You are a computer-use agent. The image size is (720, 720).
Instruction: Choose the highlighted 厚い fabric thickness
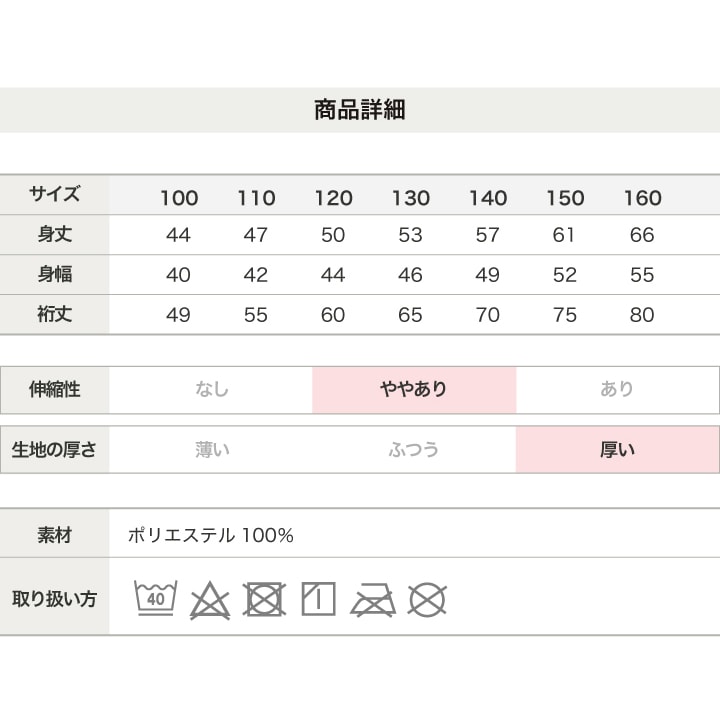(x=617, y=450)
